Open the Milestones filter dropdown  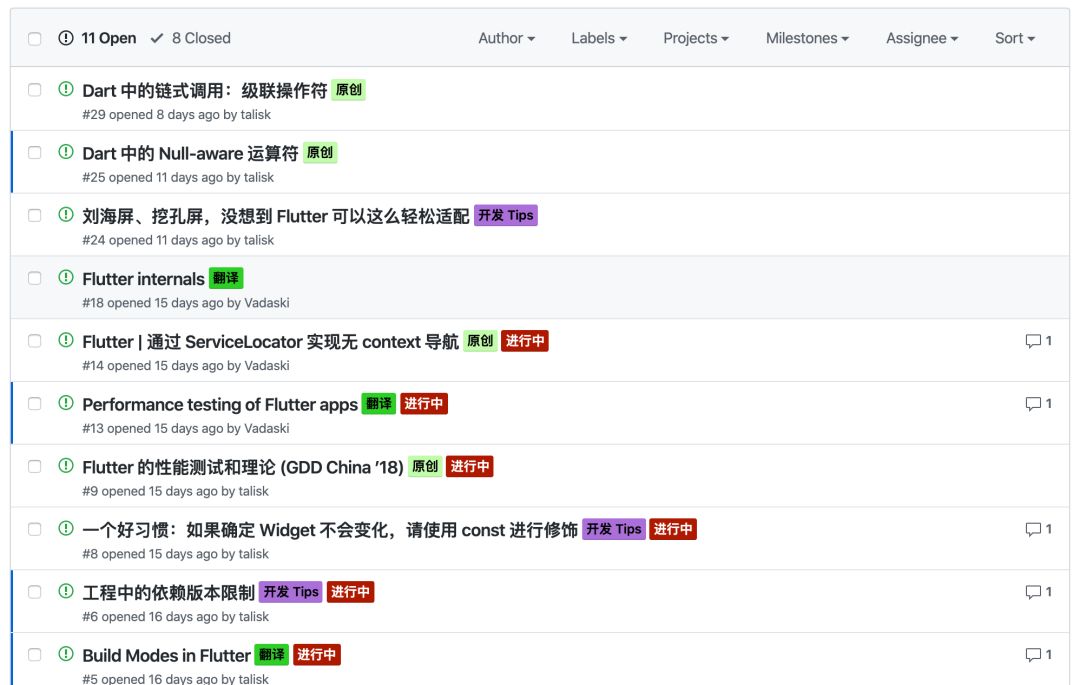point(807,39)
